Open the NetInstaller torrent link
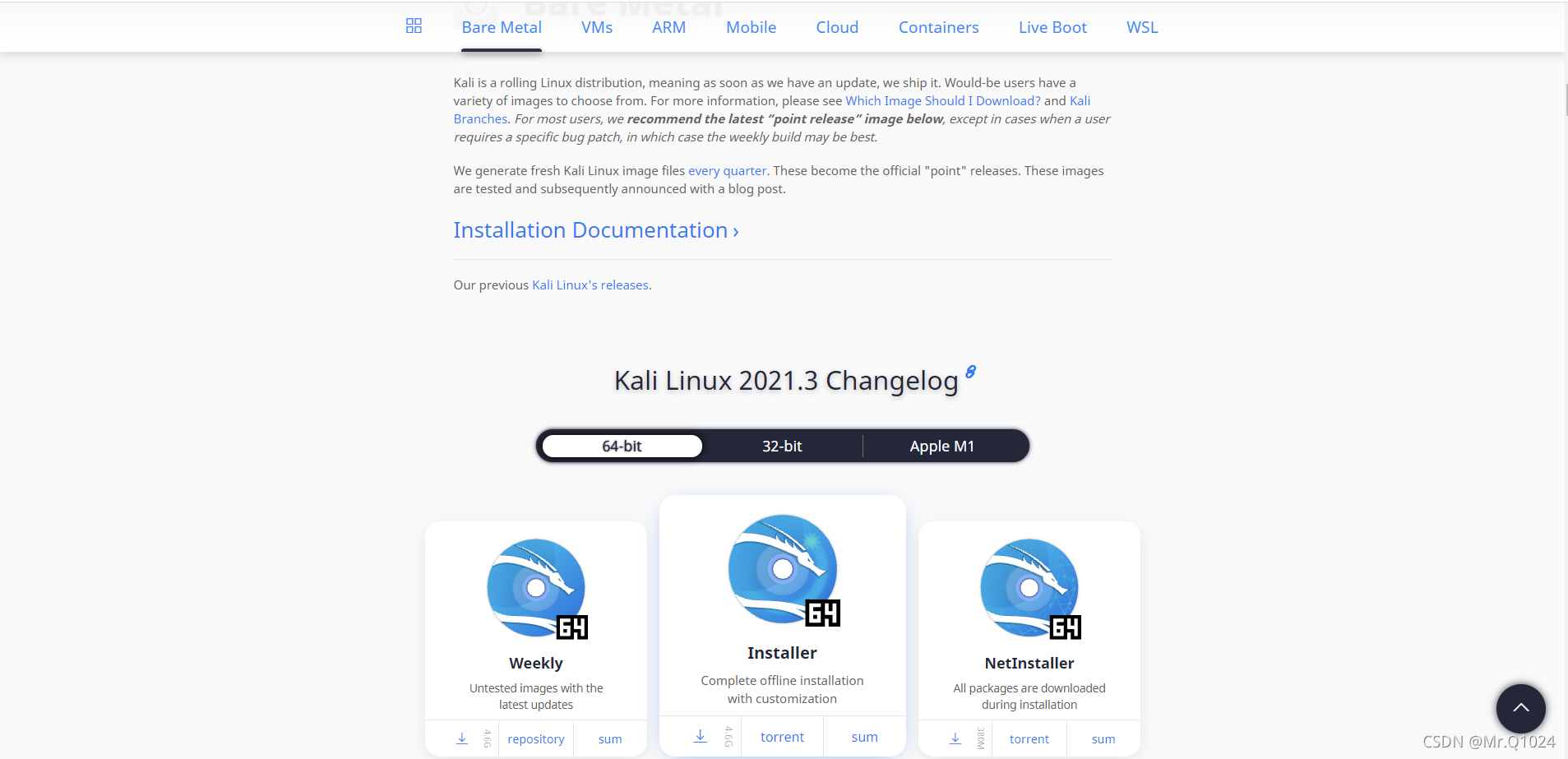1568x759 pixels. 1029,738
